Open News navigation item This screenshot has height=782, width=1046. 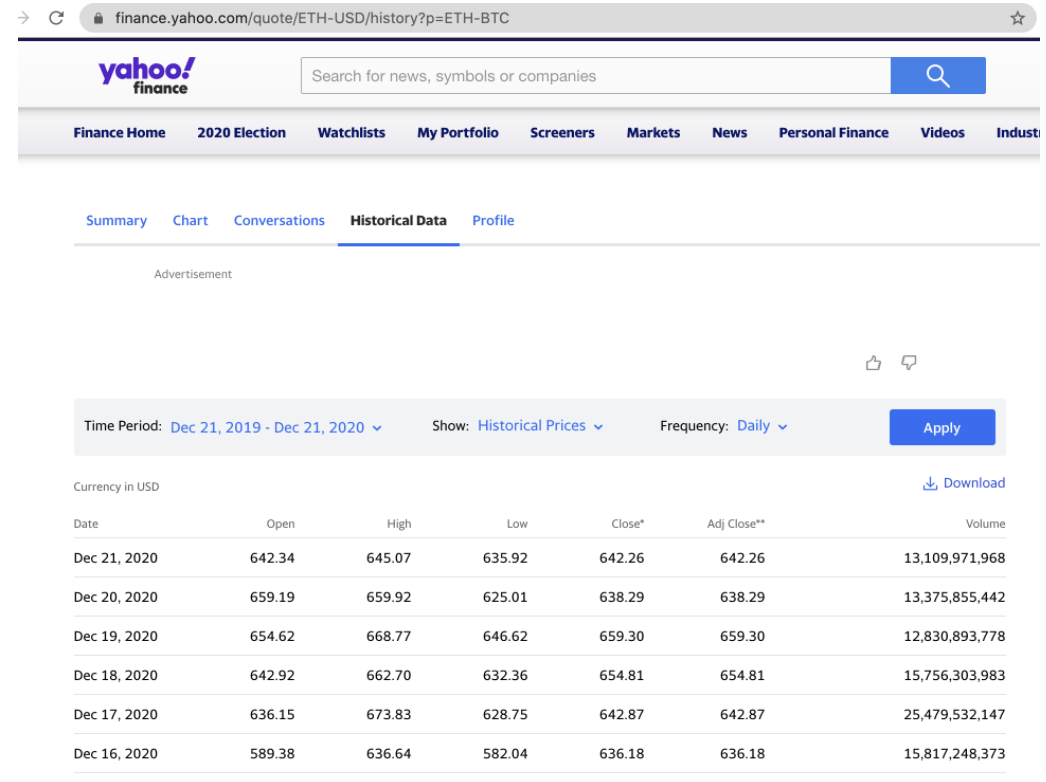pos(729,133)
